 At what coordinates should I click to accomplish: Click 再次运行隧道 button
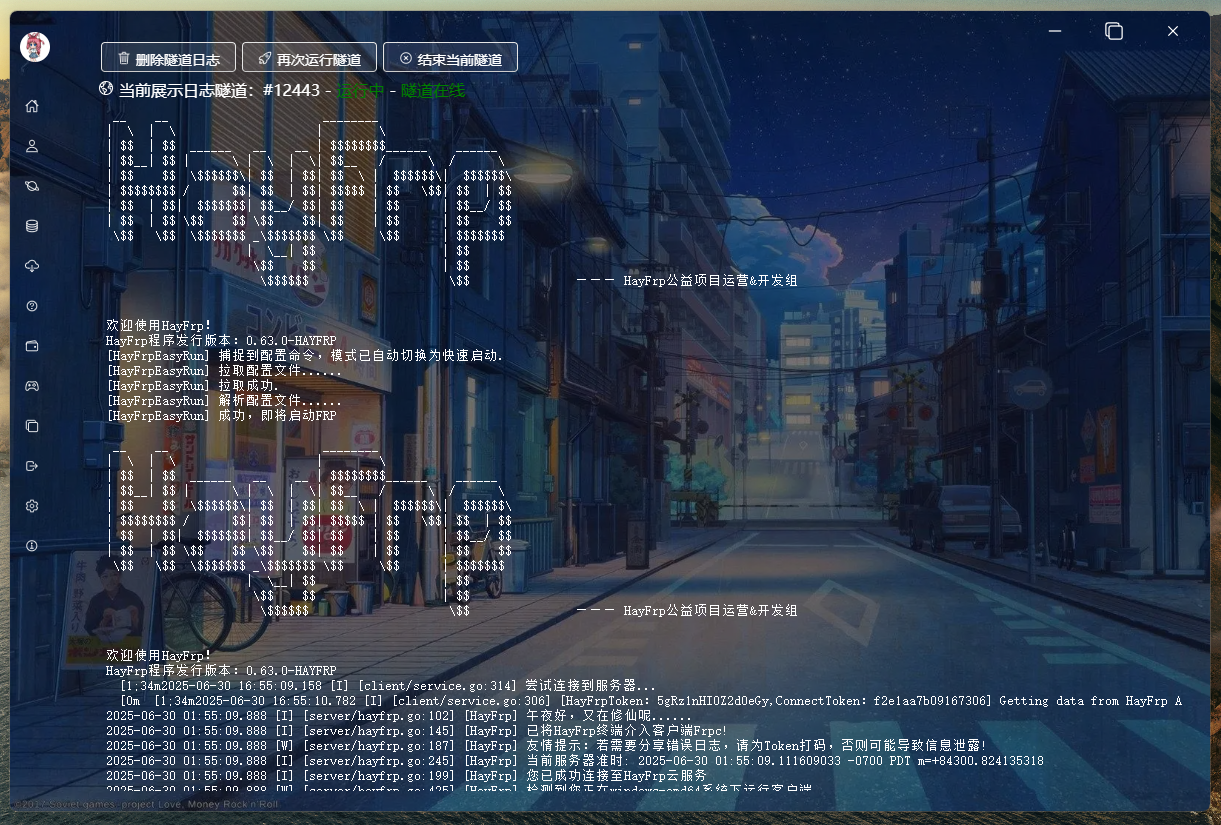pyautogui.click(x=309, y=58)
